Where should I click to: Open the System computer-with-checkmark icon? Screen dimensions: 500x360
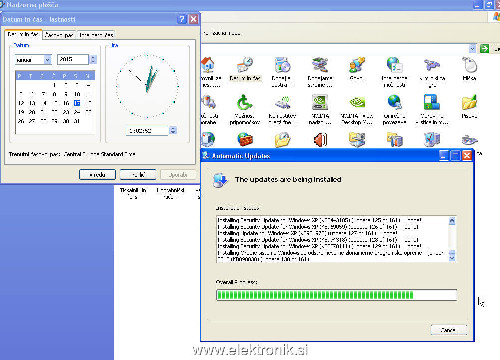432,139
